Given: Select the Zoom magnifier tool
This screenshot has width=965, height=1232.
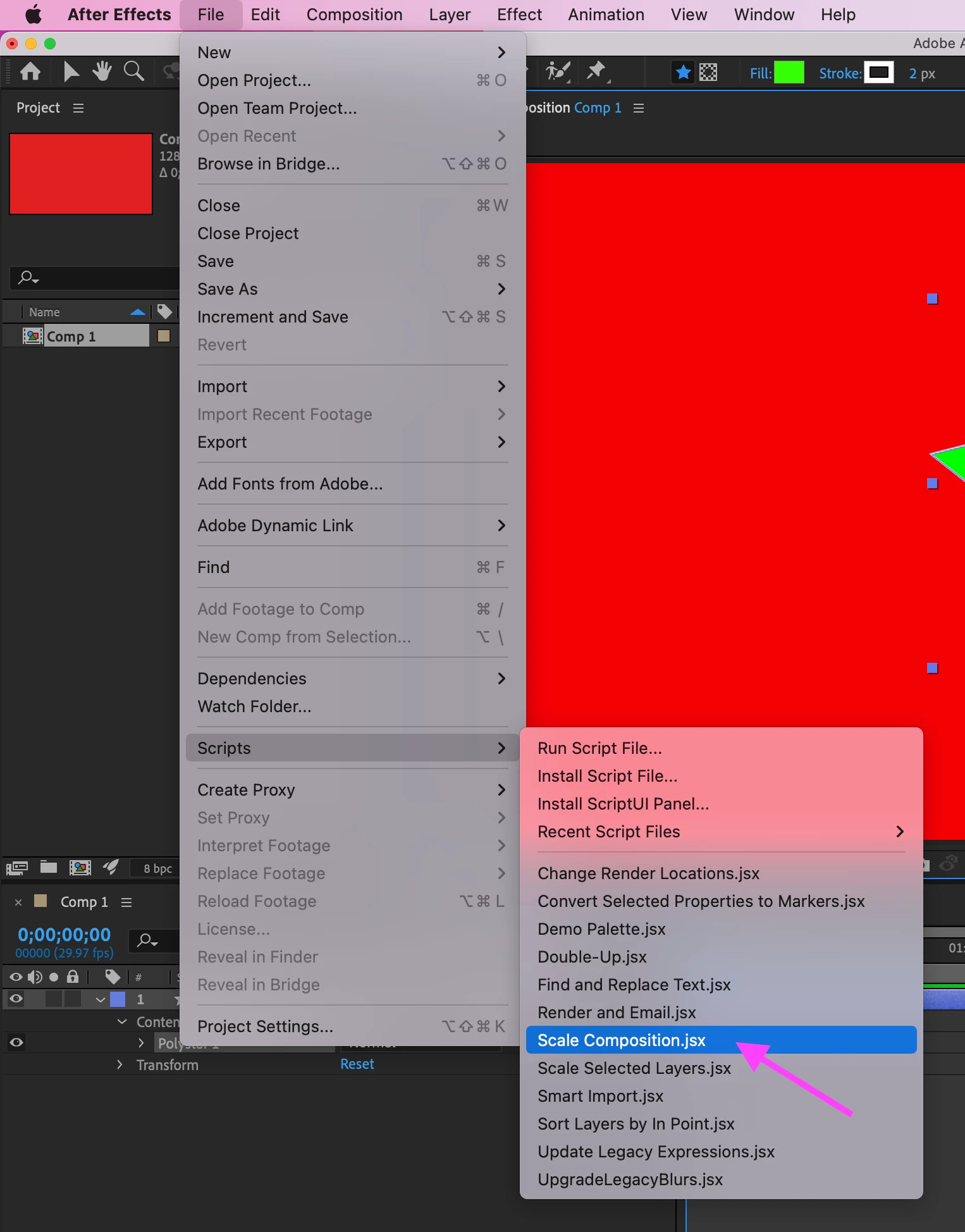Looking at the screenshot, I should click(133, 71).
